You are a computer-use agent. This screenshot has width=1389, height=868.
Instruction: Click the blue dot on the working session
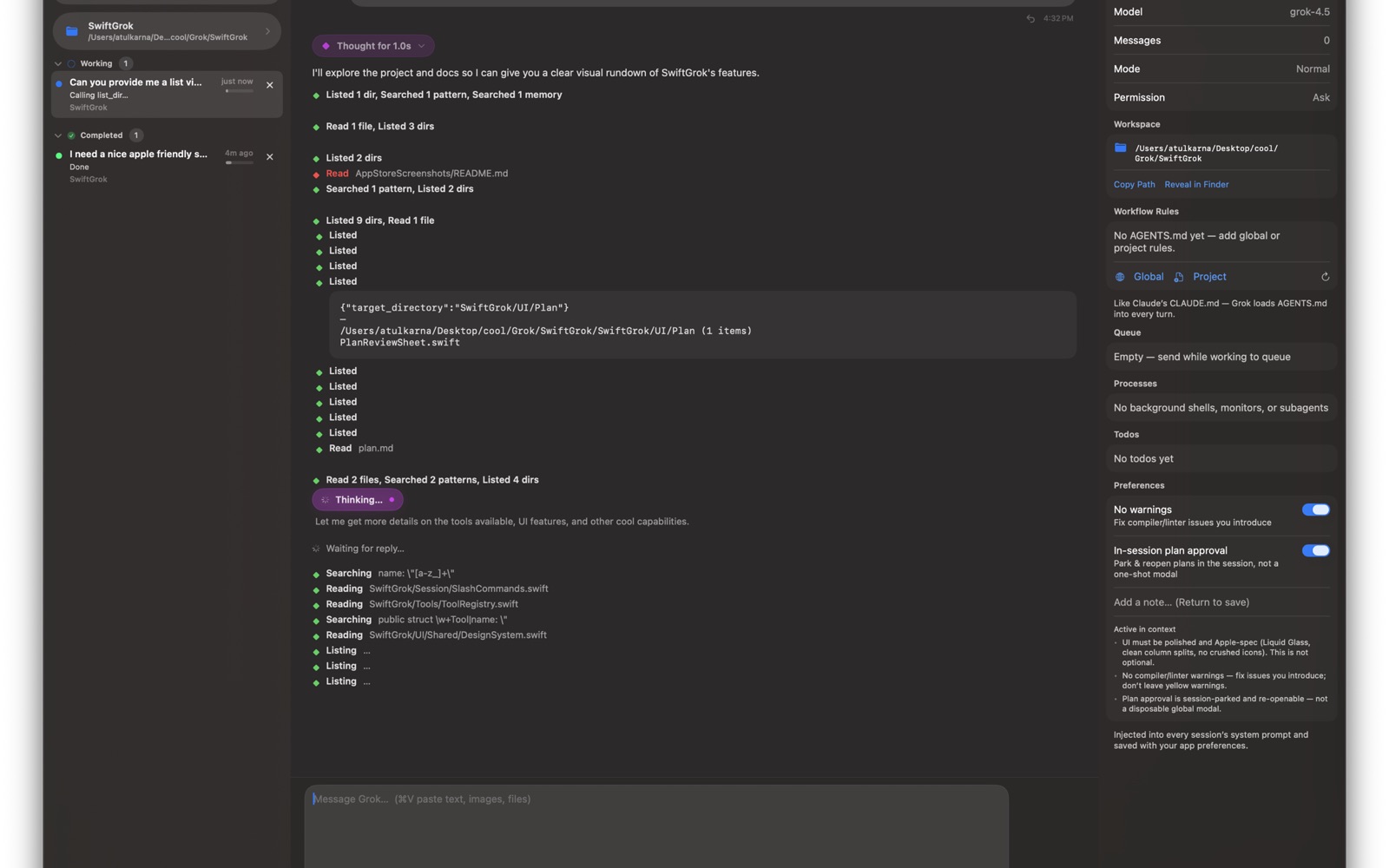pos(59,83)
